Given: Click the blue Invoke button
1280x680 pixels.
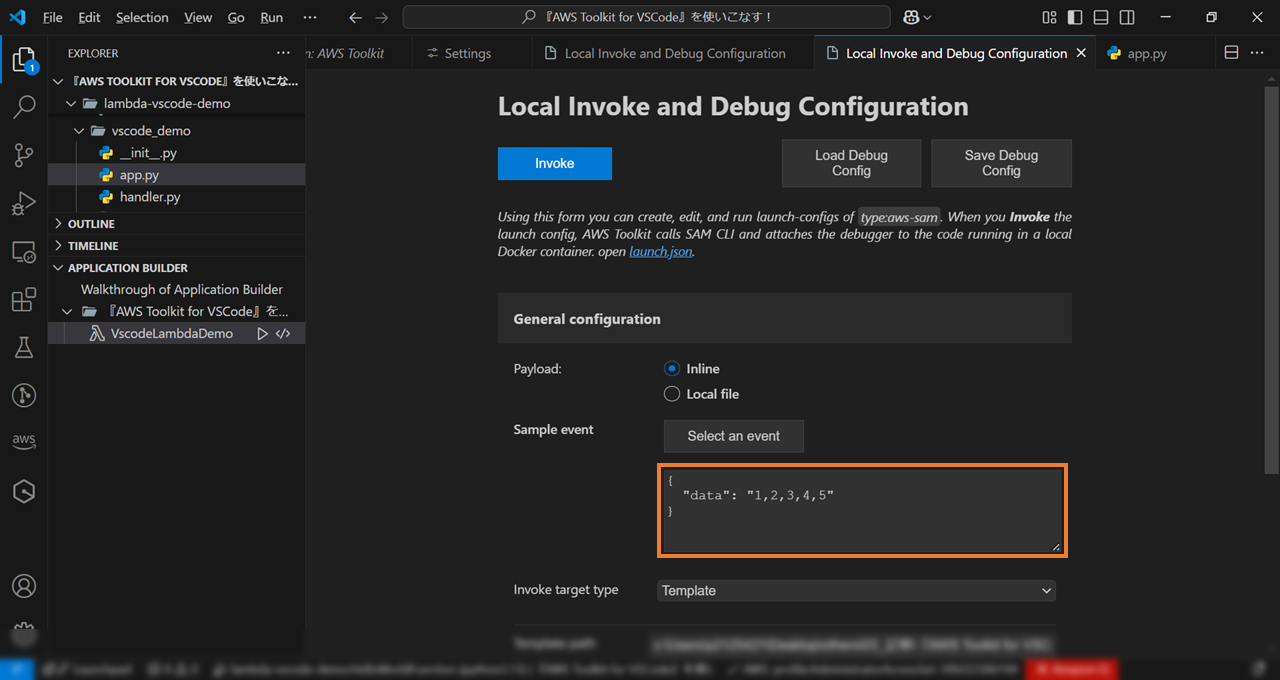Looking at the screenshot, I should pos(554,163).
